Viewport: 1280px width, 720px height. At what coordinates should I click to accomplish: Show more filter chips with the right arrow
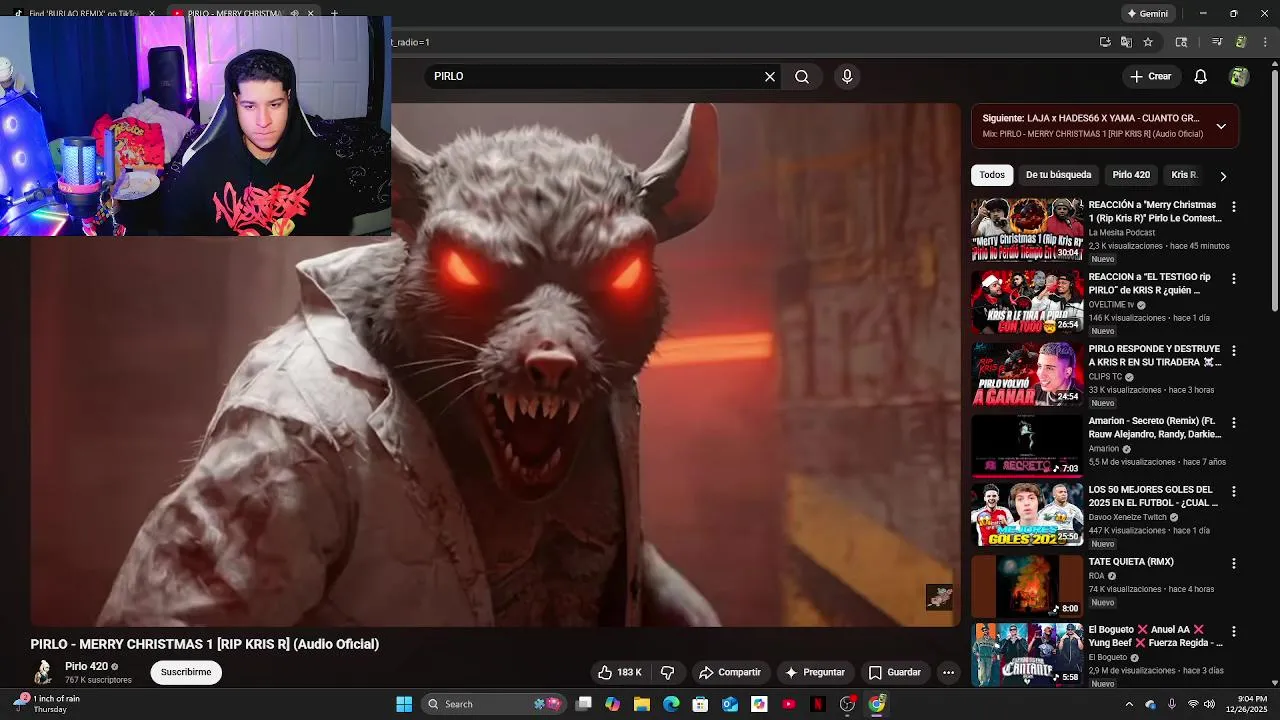1222,175
